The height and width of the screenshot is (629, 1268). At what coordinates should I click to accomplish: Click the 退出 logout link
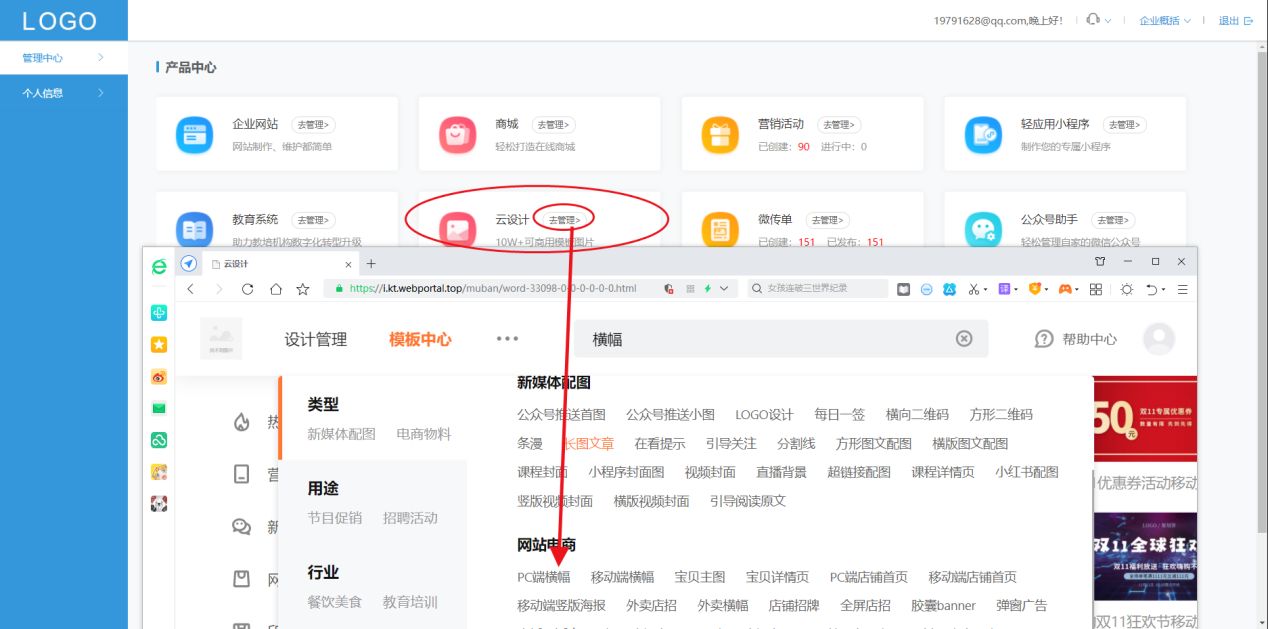[1235, 20]
